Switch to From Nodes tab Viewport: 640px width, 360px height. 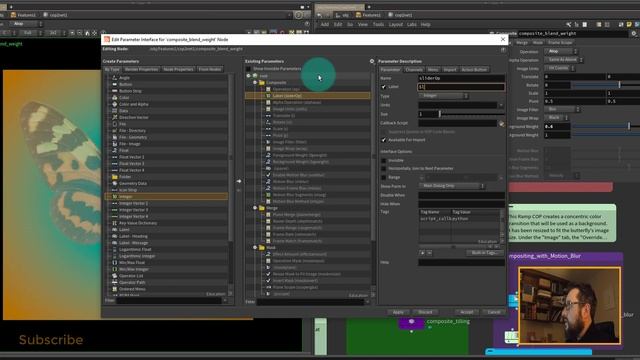(210, 69)
